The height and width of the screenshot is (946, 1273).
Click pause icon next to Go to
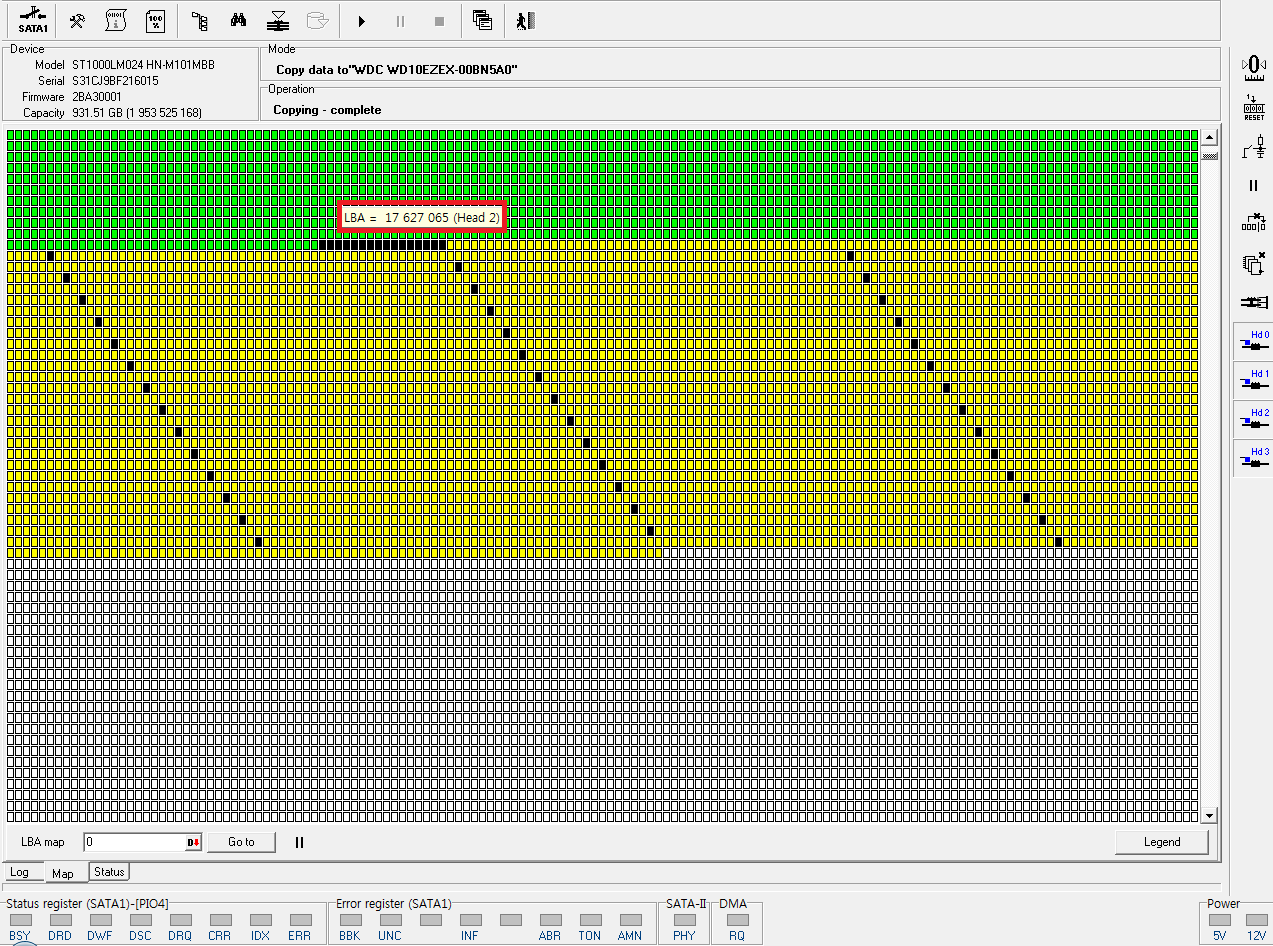coord(299,842)
